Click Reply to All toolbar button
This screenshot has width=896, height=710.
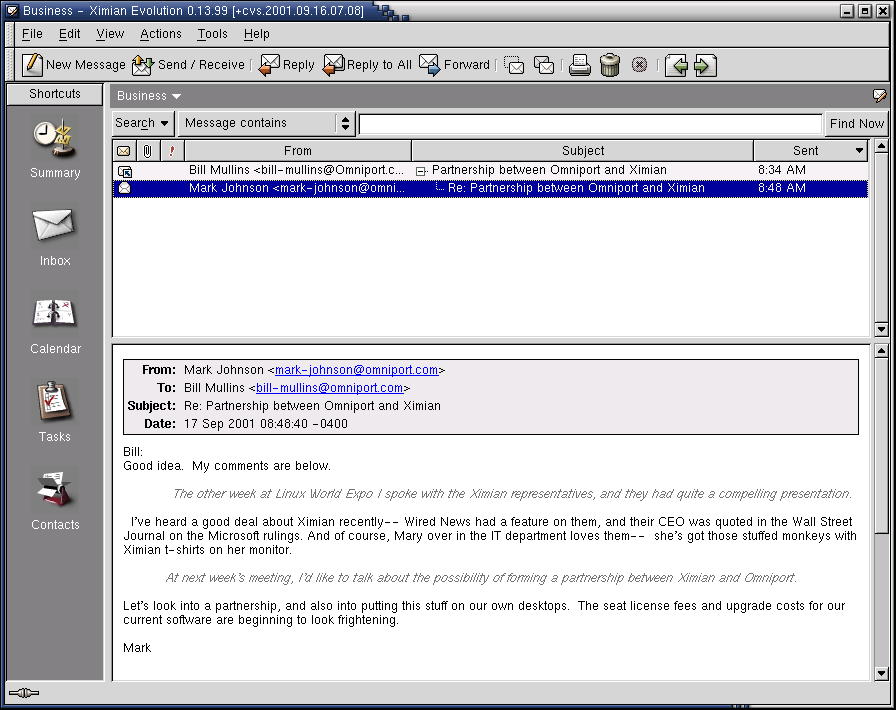[x=367, y=65]
